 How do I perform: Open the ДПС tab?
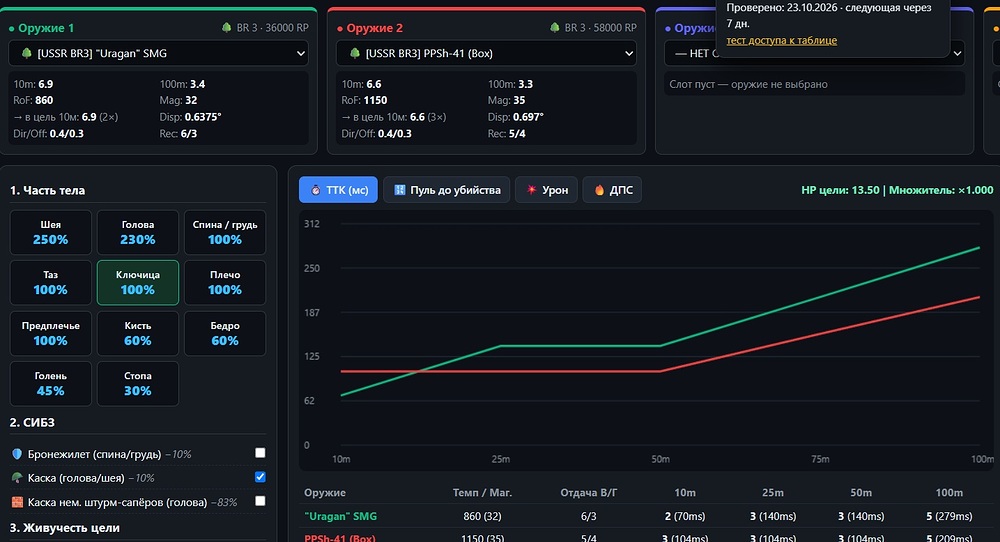coord(612,190)
